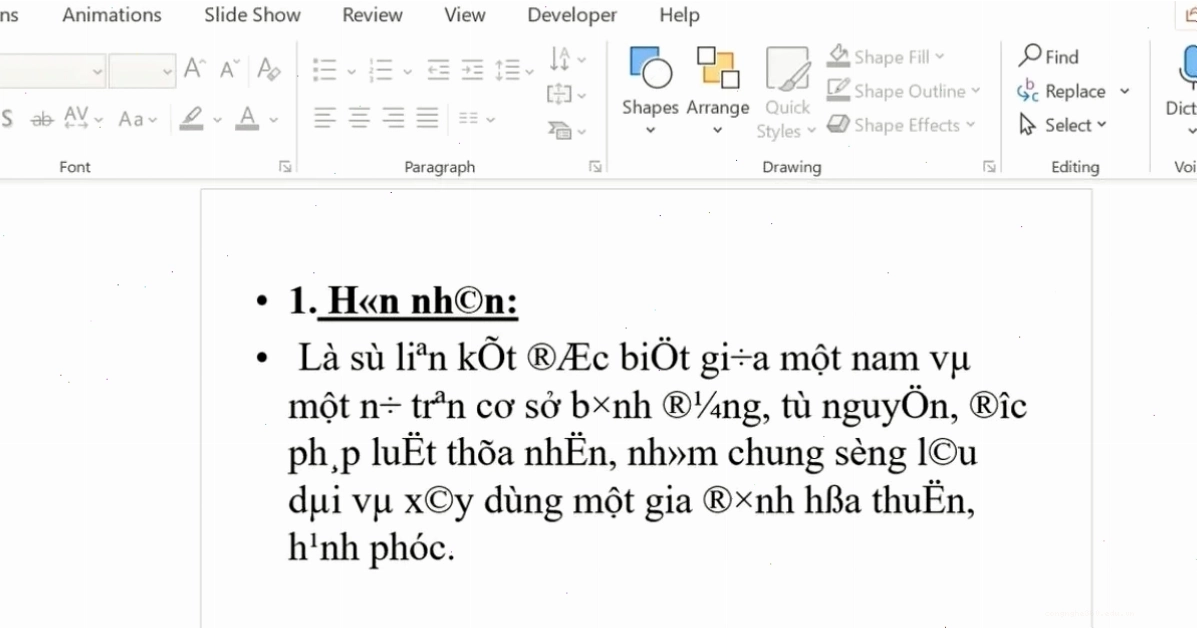Switch to the View tab

click(x=464, y=15)
